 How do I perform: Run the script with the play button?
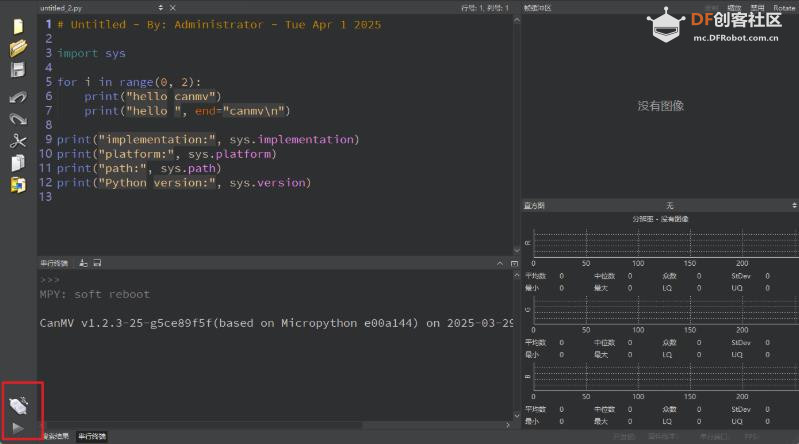pos(19,427)
